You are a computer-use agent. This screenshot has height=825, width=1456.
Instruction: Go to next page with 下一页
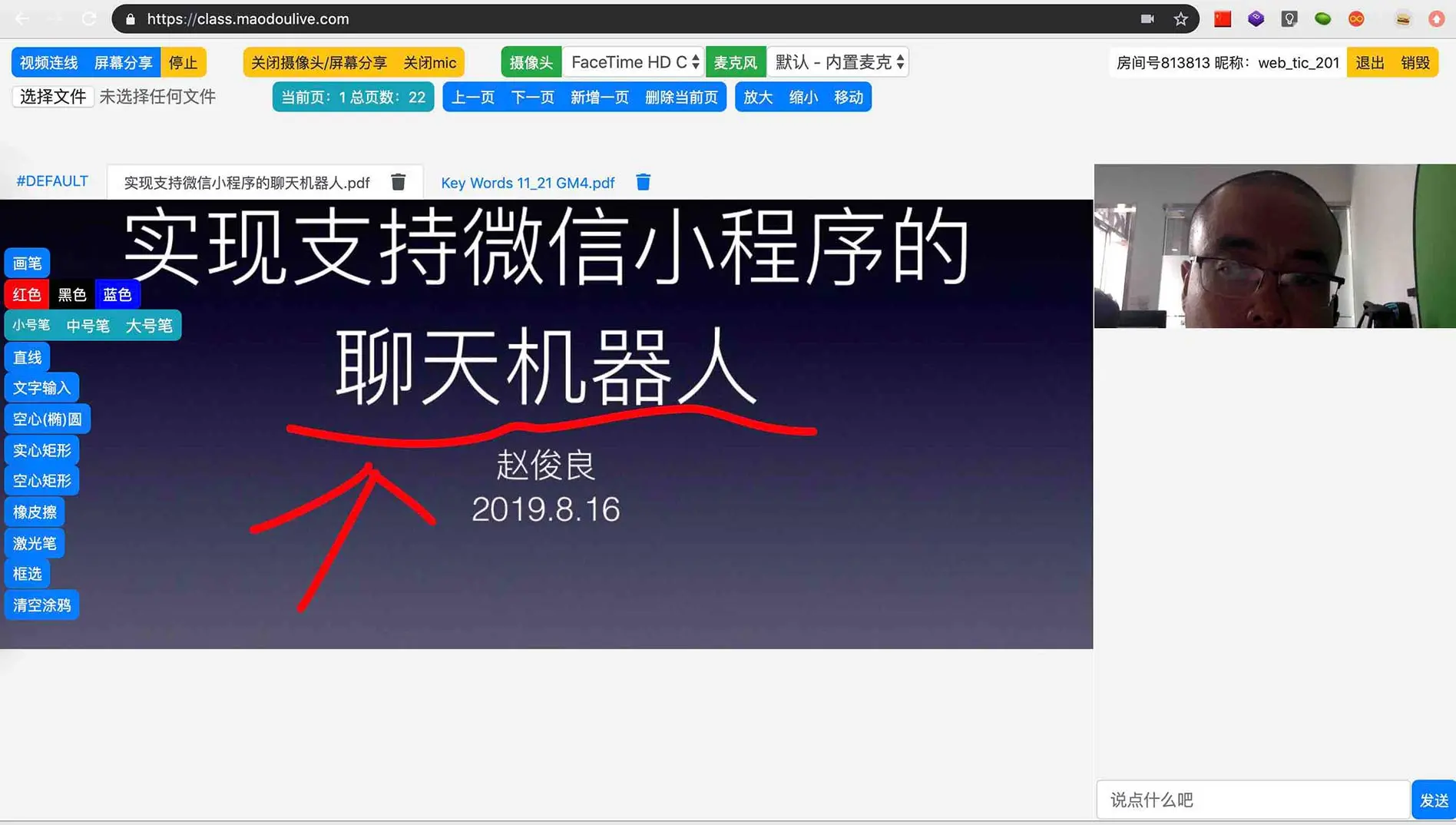[x=533, y=97]
